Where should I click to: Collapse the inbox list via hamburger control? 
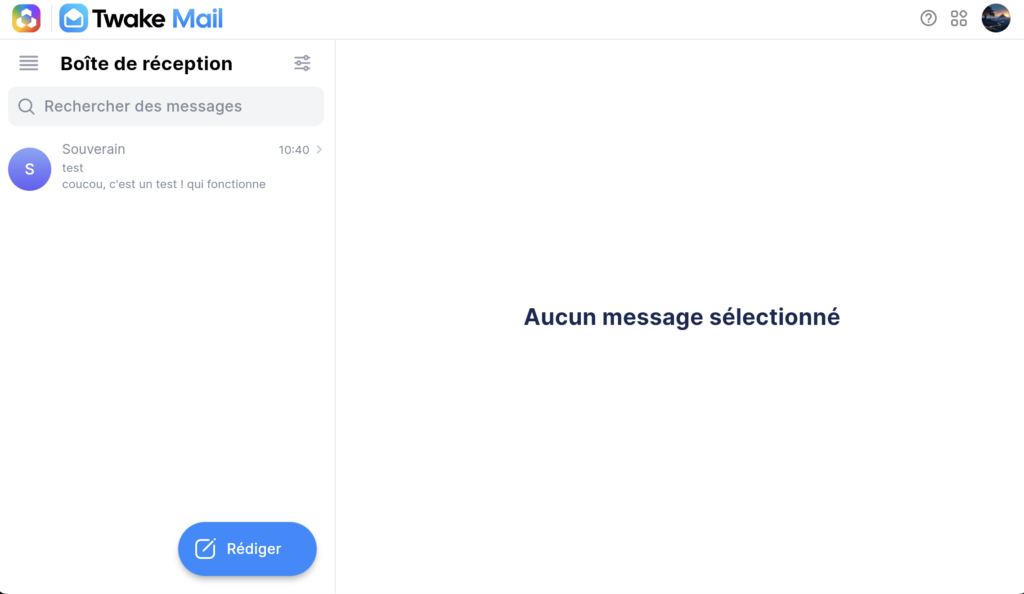28,62
